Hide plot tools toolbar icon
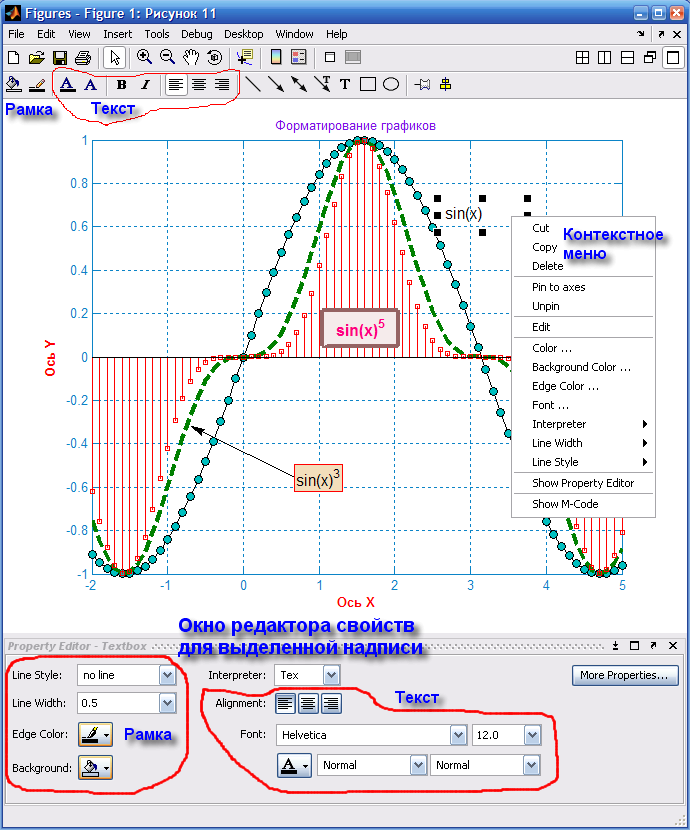 (330, 57)
